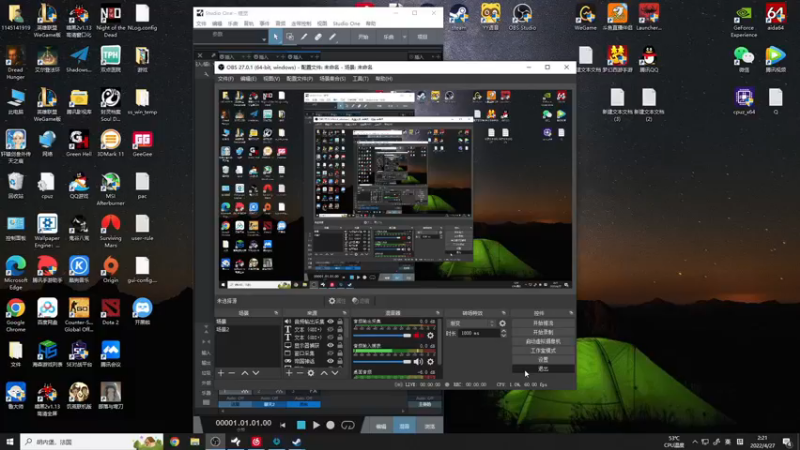Pop out the 来源 dock panel

point(344,313)
